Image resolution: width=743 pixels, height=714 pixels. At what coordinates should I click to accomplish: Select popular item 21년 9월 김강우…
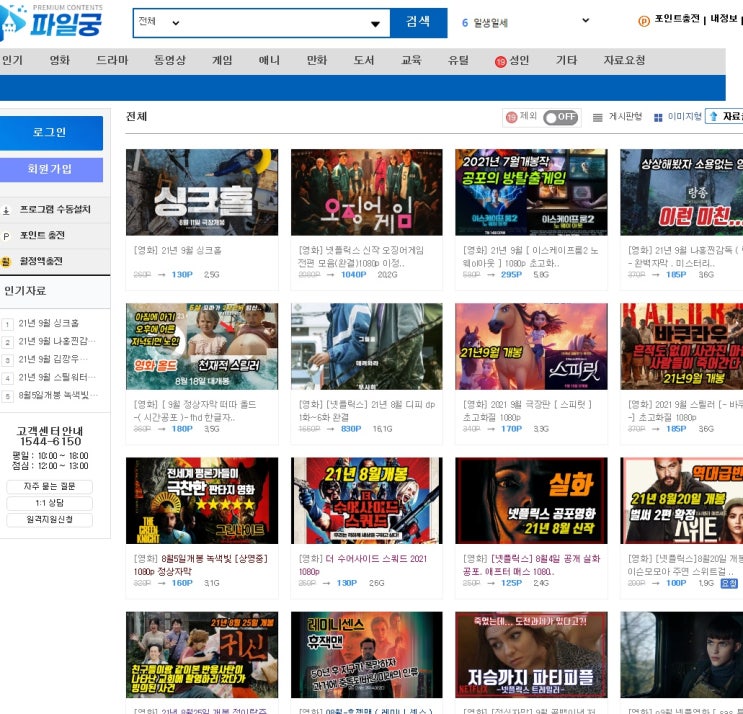click(53, 360)
